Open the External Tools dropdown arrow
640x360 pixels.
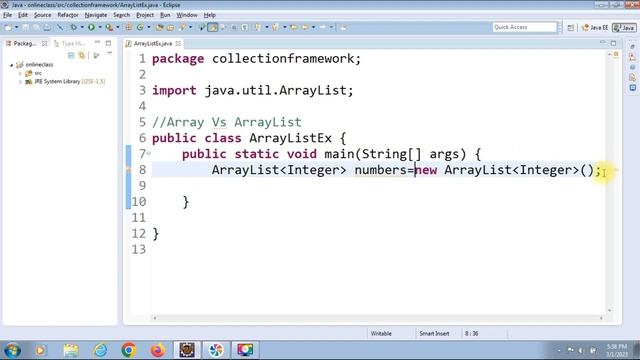(118, 27)
